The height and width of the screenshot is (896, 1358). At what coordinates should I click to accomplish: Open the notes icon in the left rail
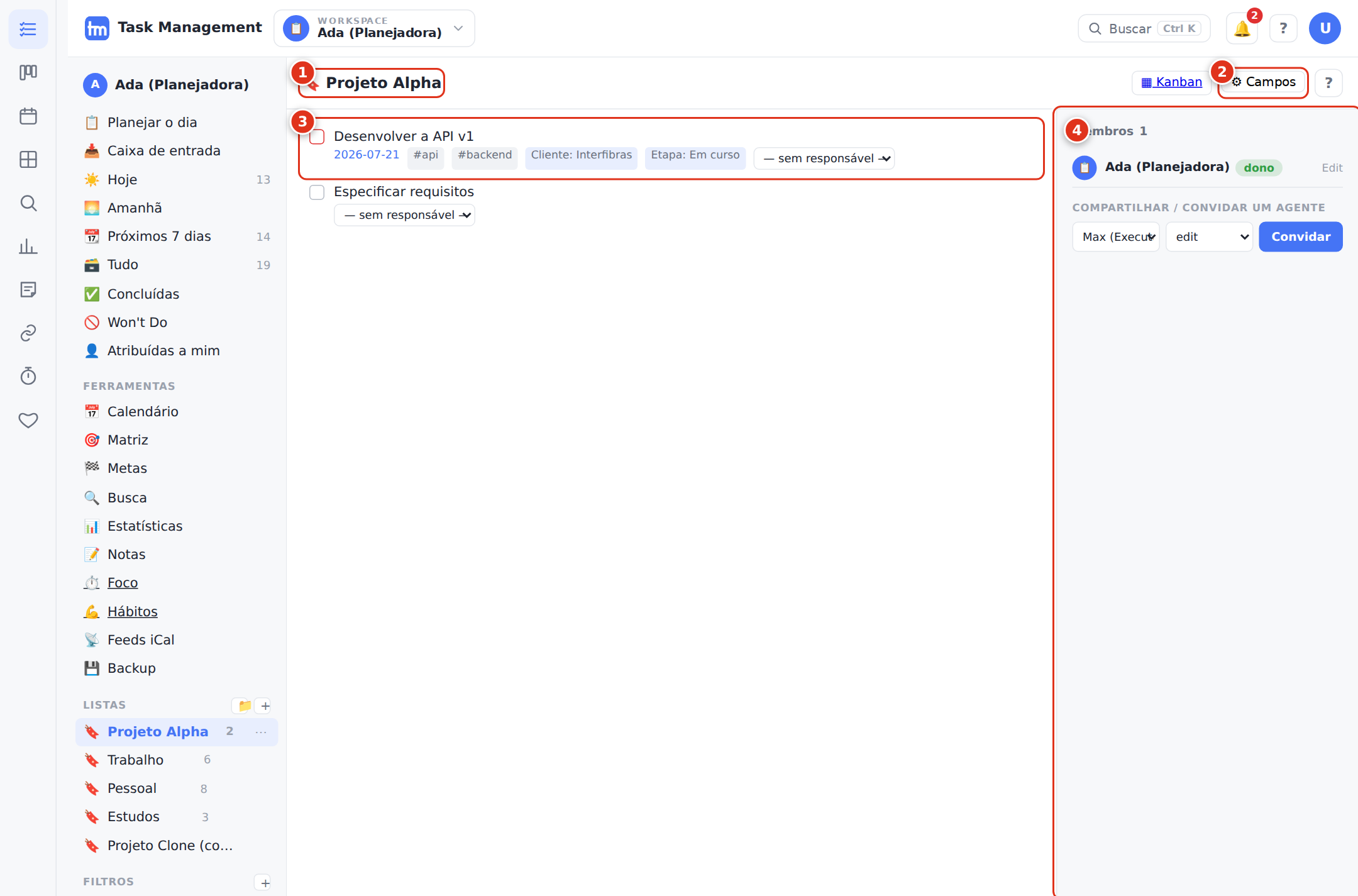(x=28, y=290)
